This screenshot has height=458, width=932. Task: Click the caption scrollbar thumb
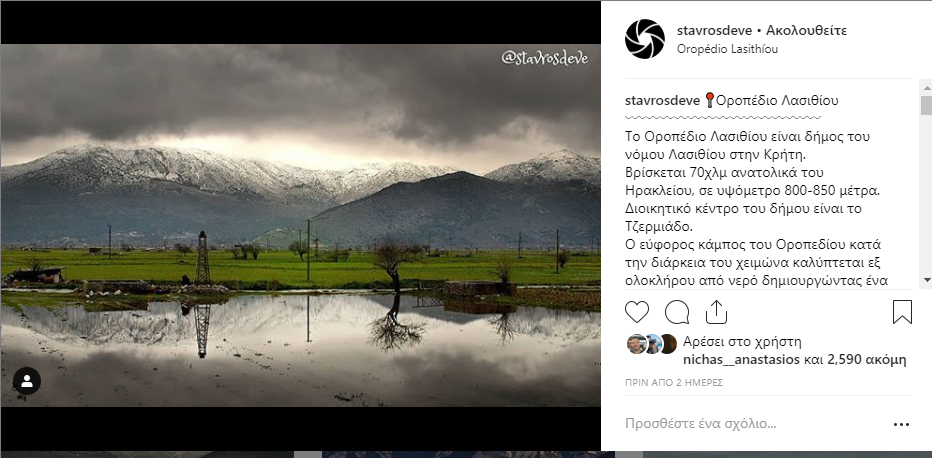(x=926, y=106)
